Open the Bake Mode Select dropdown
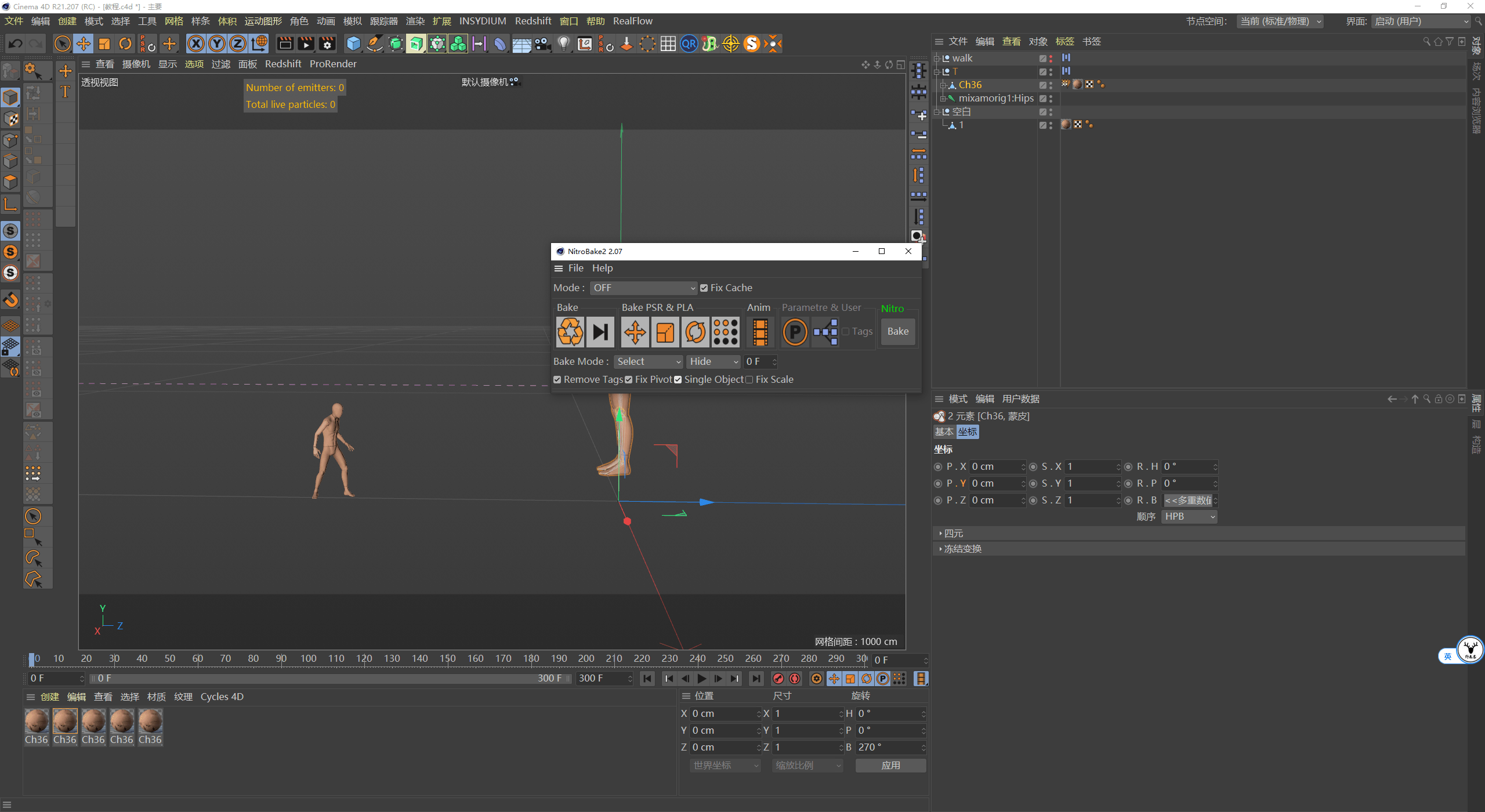 (649, 361)
